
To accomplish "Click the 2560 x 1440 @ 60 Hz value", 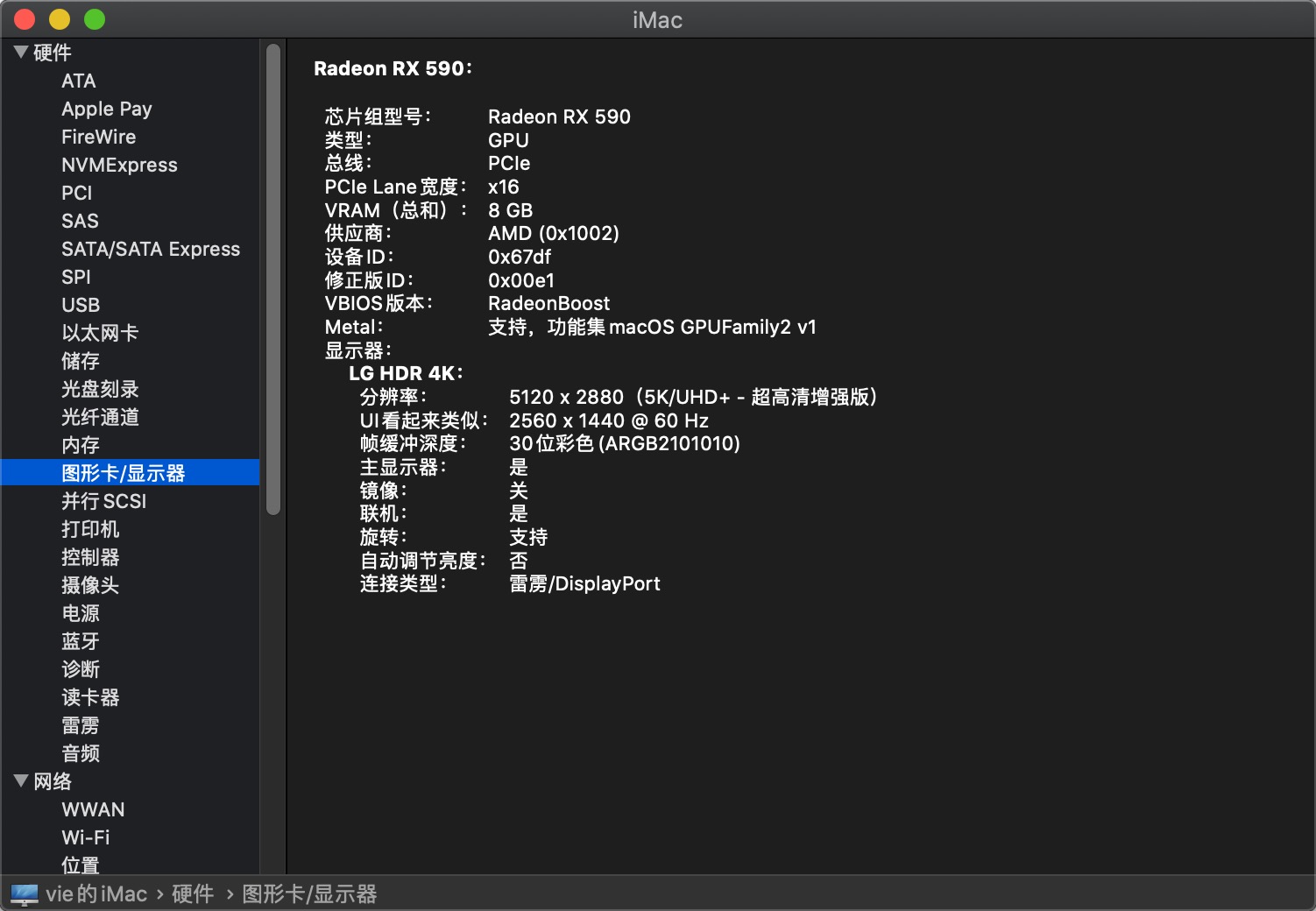I will click(609, 420).
